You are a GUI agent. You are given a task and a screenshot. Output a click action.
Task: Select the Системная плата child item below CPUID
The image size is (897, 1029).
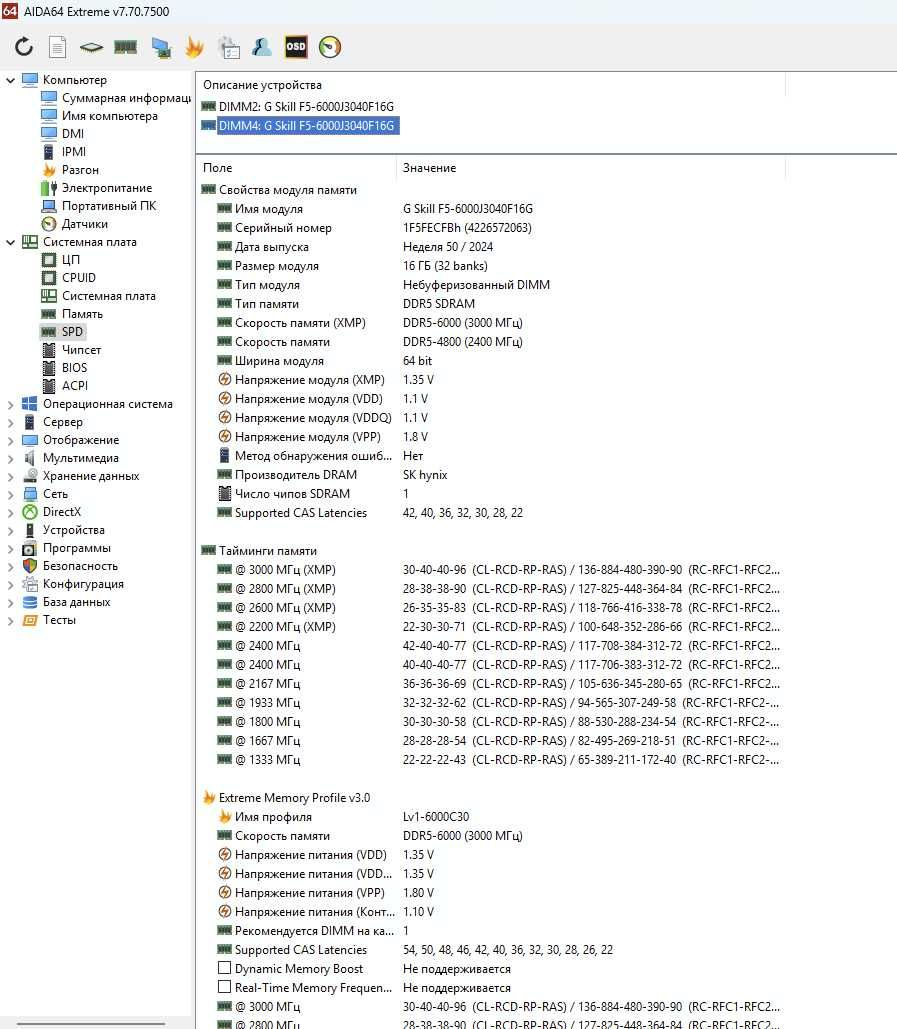tap(109, 296)
